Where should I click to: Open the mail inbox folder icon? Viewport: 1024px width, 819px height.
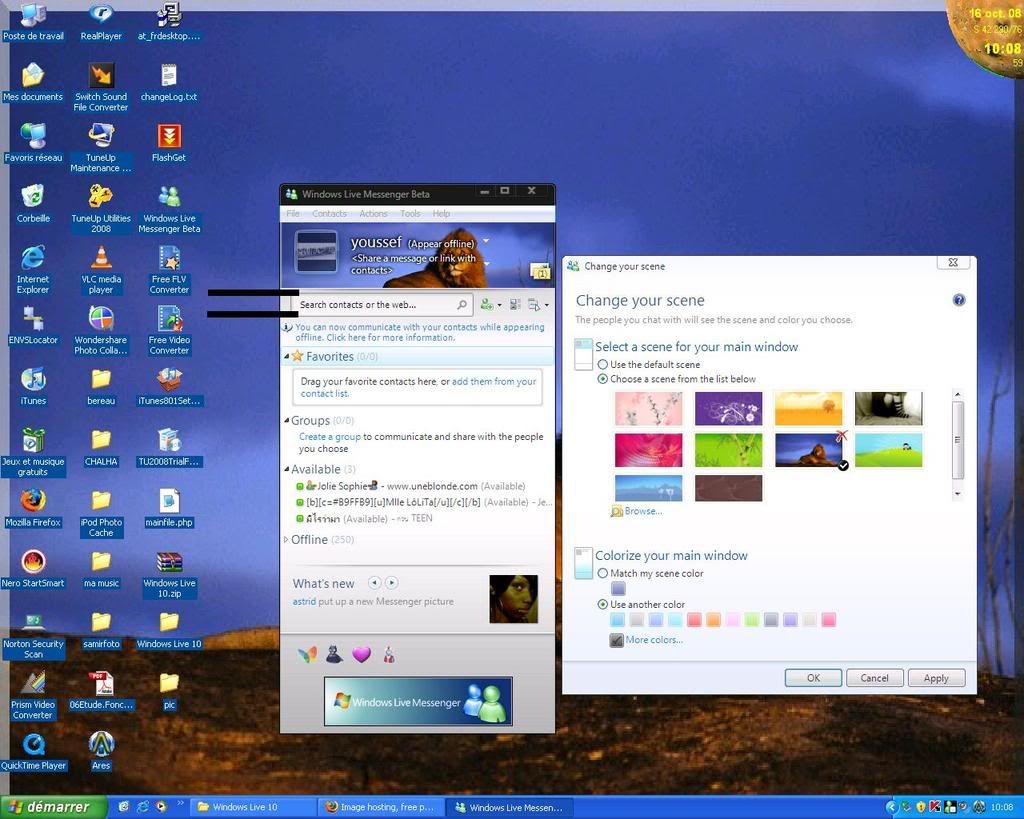540,270
